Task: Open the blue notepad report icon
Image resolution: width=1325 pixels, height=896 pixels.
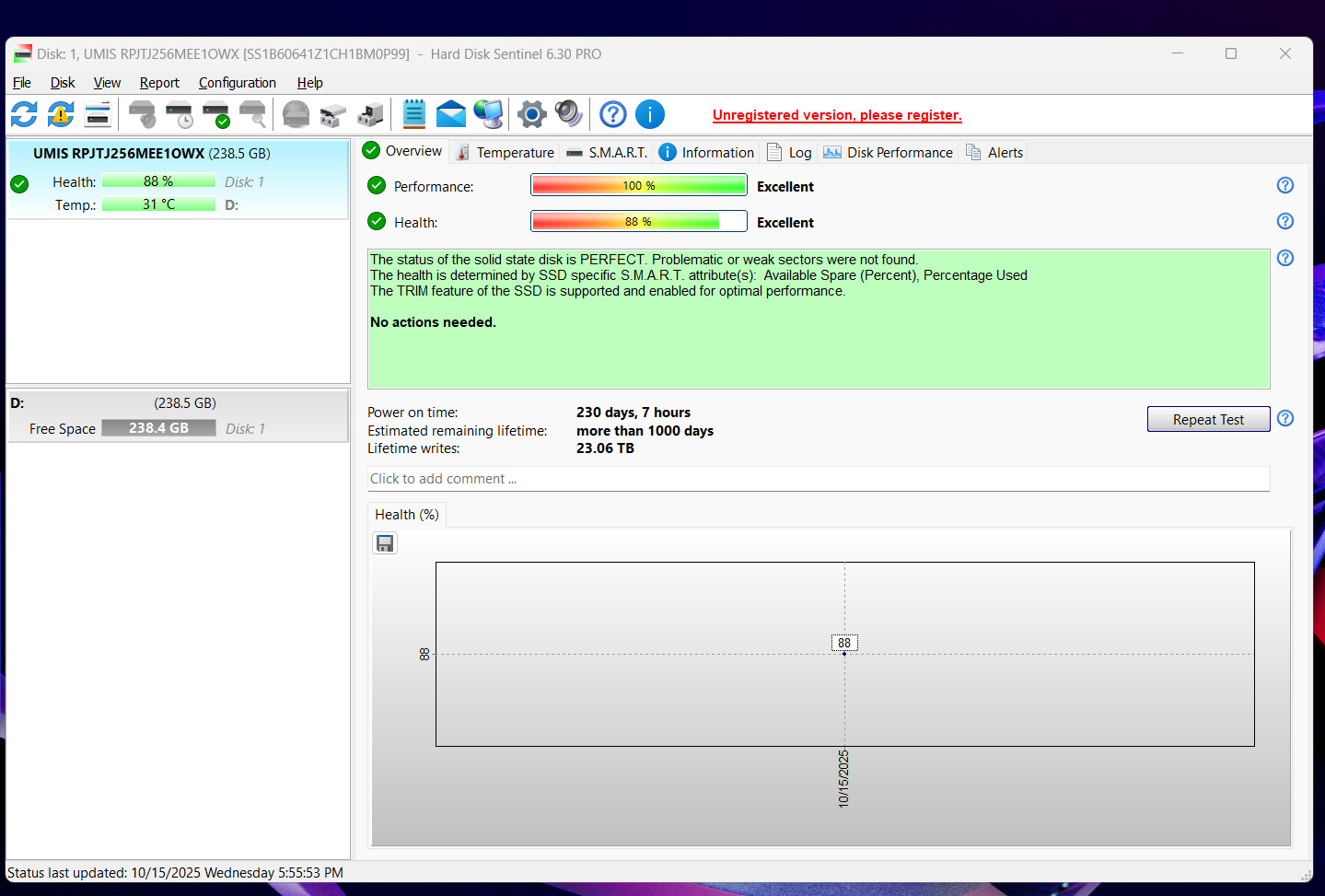Action: click(x=414, y=114)
